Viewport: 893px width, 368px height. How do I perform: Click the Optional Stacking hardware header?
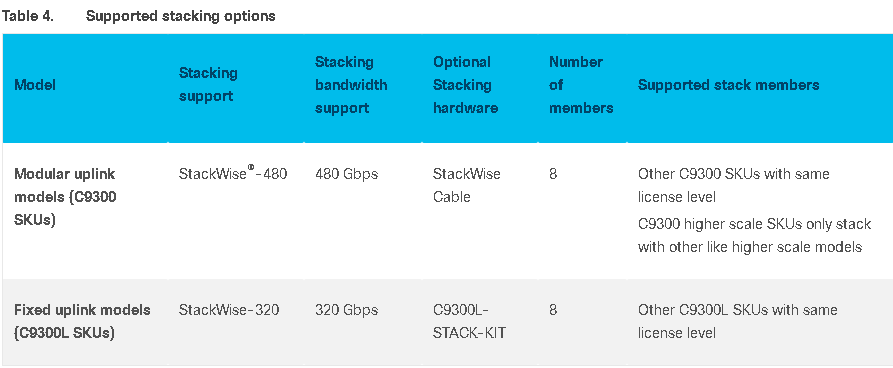tap(465, 85)
